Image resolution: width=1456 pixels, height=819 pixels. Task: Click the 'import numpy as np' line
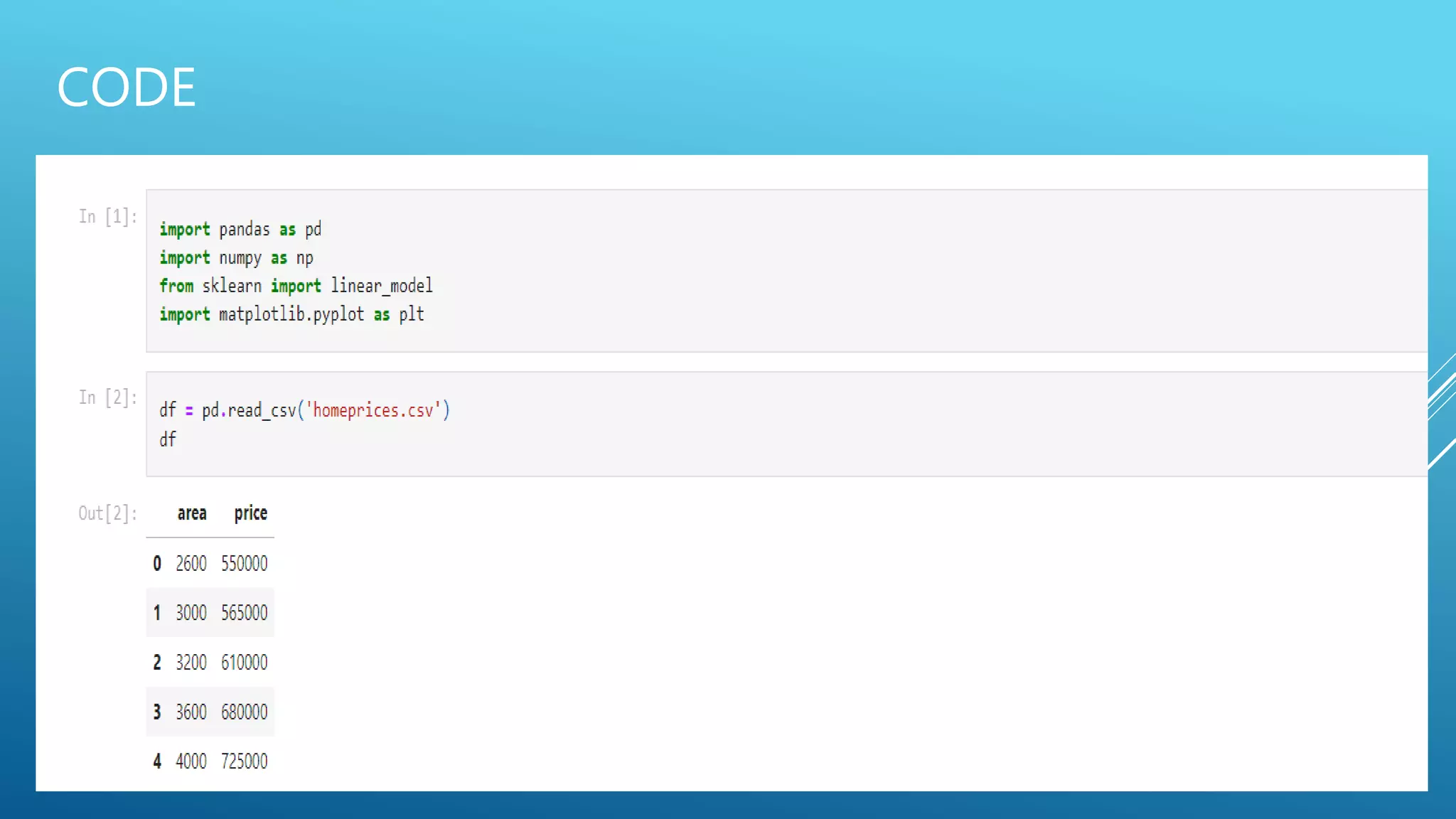tap(236, 258)
